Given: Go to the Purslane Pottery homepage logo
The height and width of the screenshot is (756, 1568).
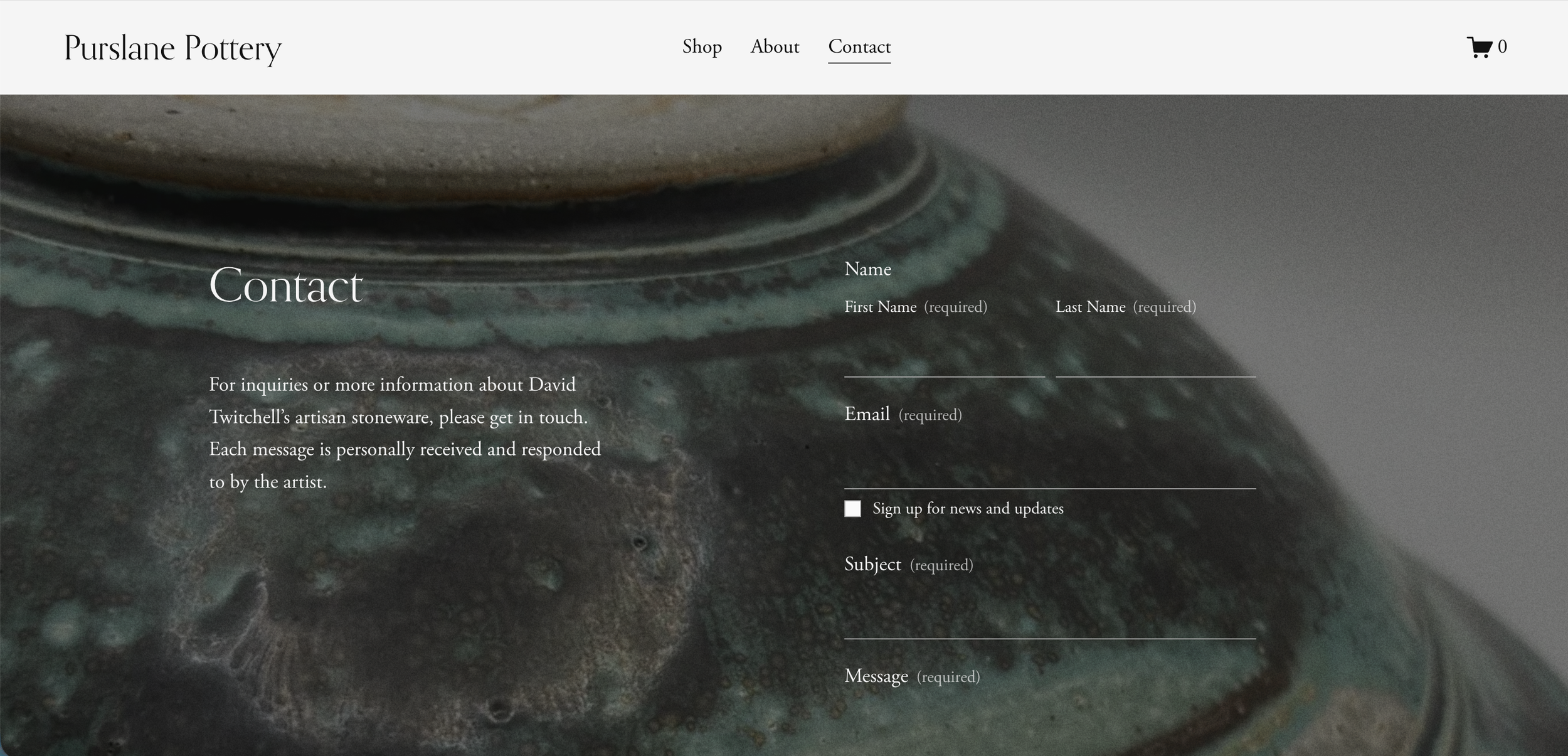Looking at the screenshot, I should pos(172,48).
